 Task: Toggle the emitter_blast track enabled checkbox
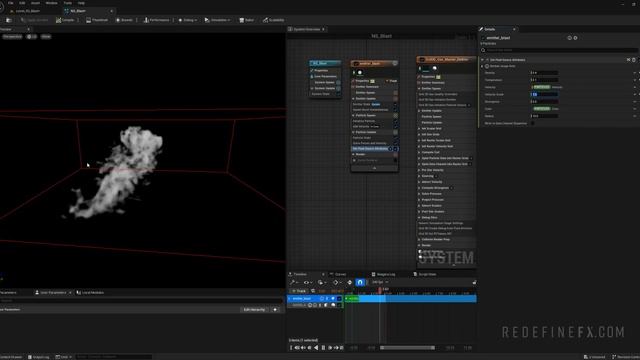(339, 299)
